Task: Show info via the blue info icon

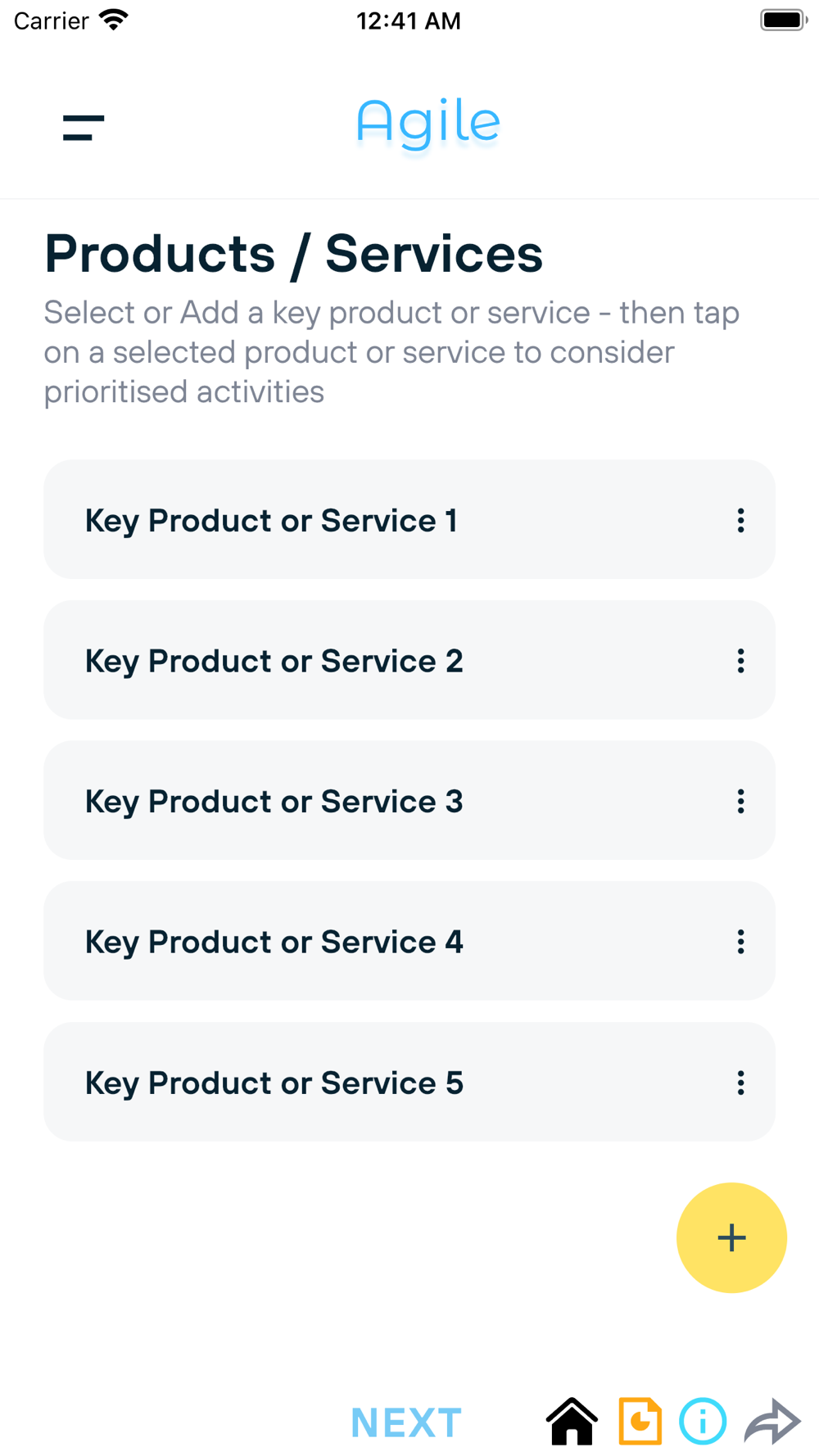Action: (703, 1421)
